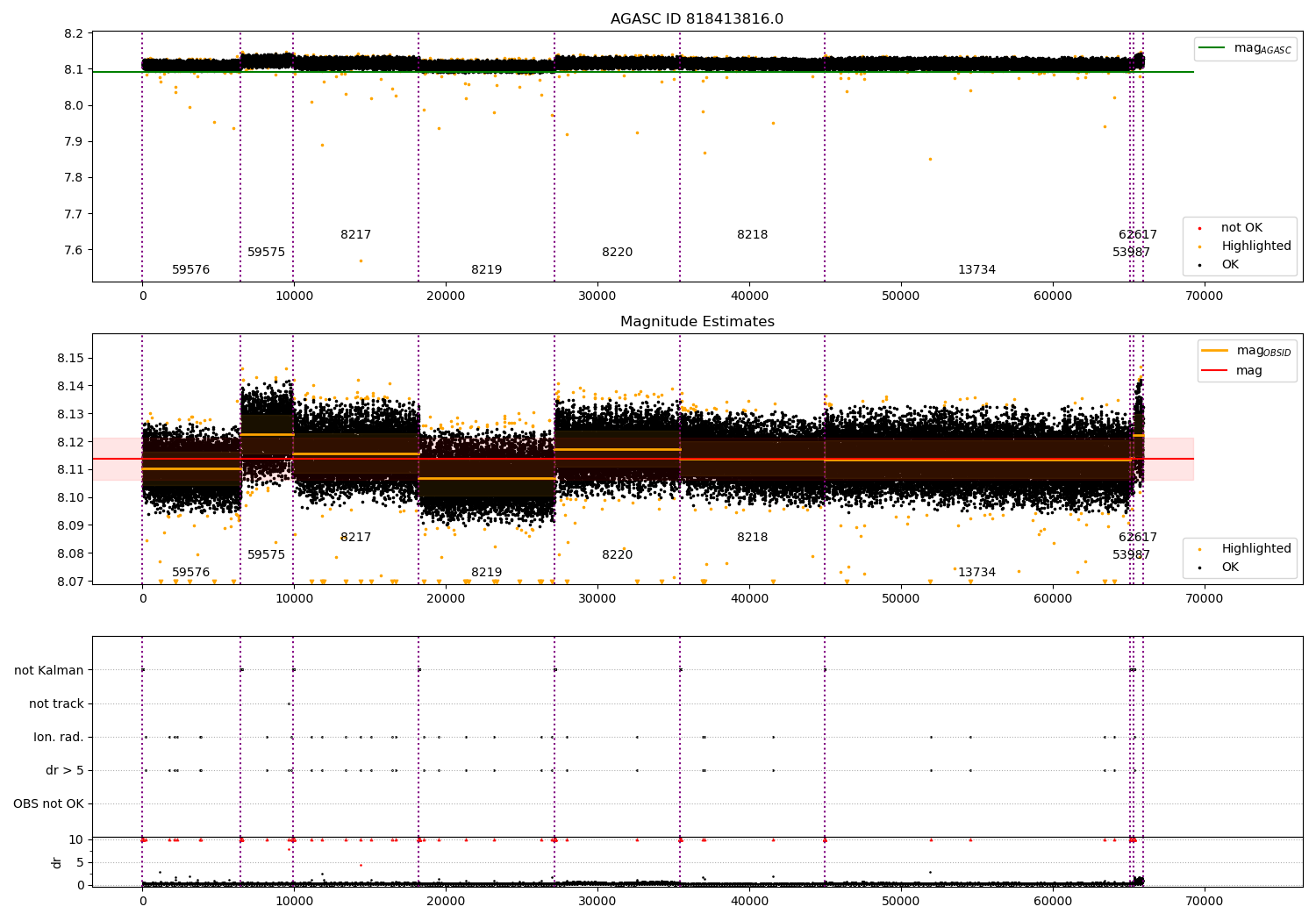Click the 'Magnitude Estimates' plot title

pyautogui.click(x=697, y=322)
